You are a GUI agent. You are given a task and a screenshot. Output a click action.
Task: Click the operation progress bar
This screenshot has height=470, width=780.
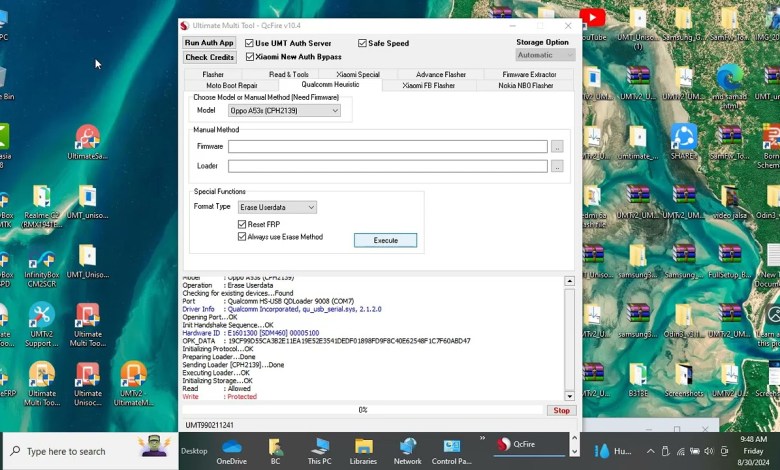362,410
